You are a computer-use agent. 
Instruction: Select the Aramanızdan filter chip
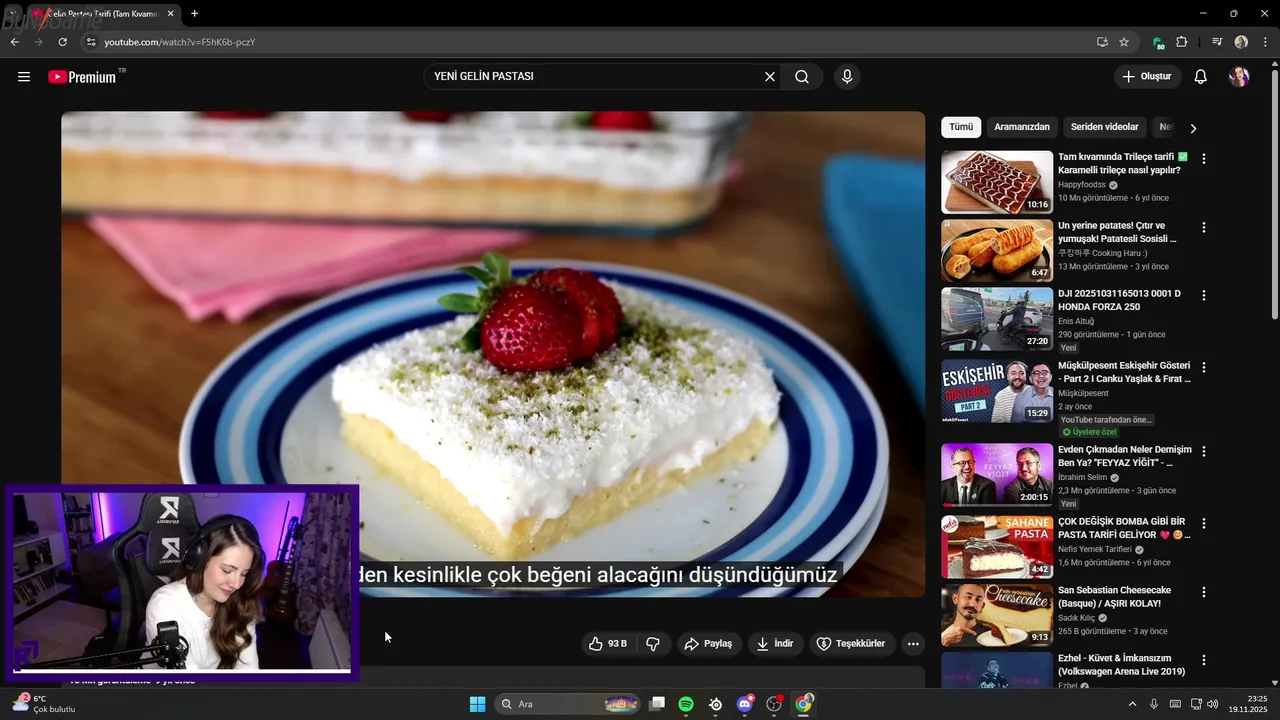coord(1022,127)
